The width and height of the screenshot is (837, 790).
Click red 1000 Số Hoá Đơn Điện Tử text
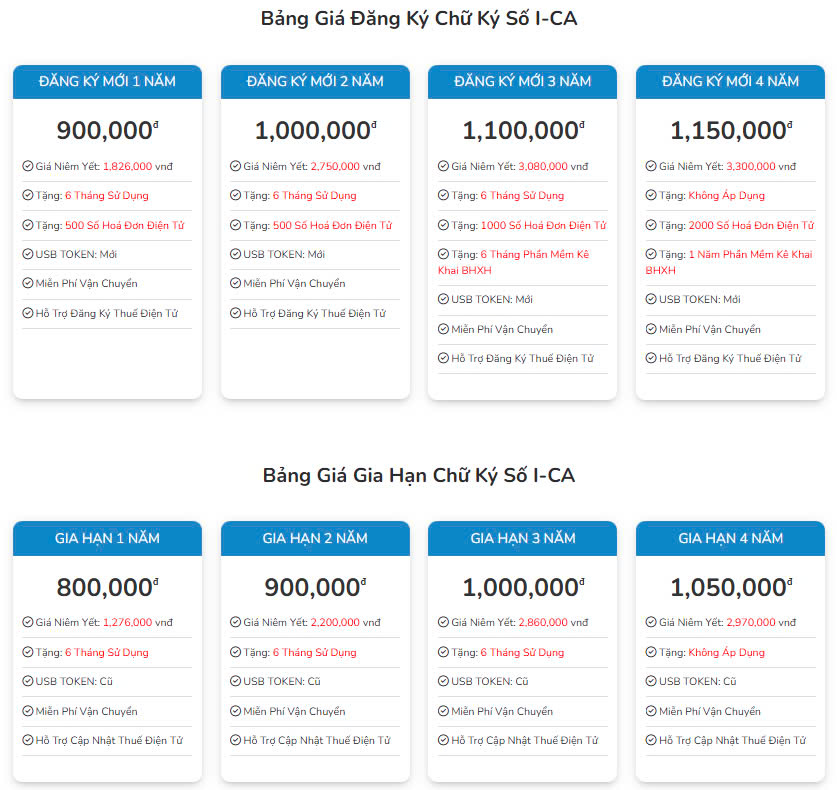pyautogui.click(x=543, y=225)
